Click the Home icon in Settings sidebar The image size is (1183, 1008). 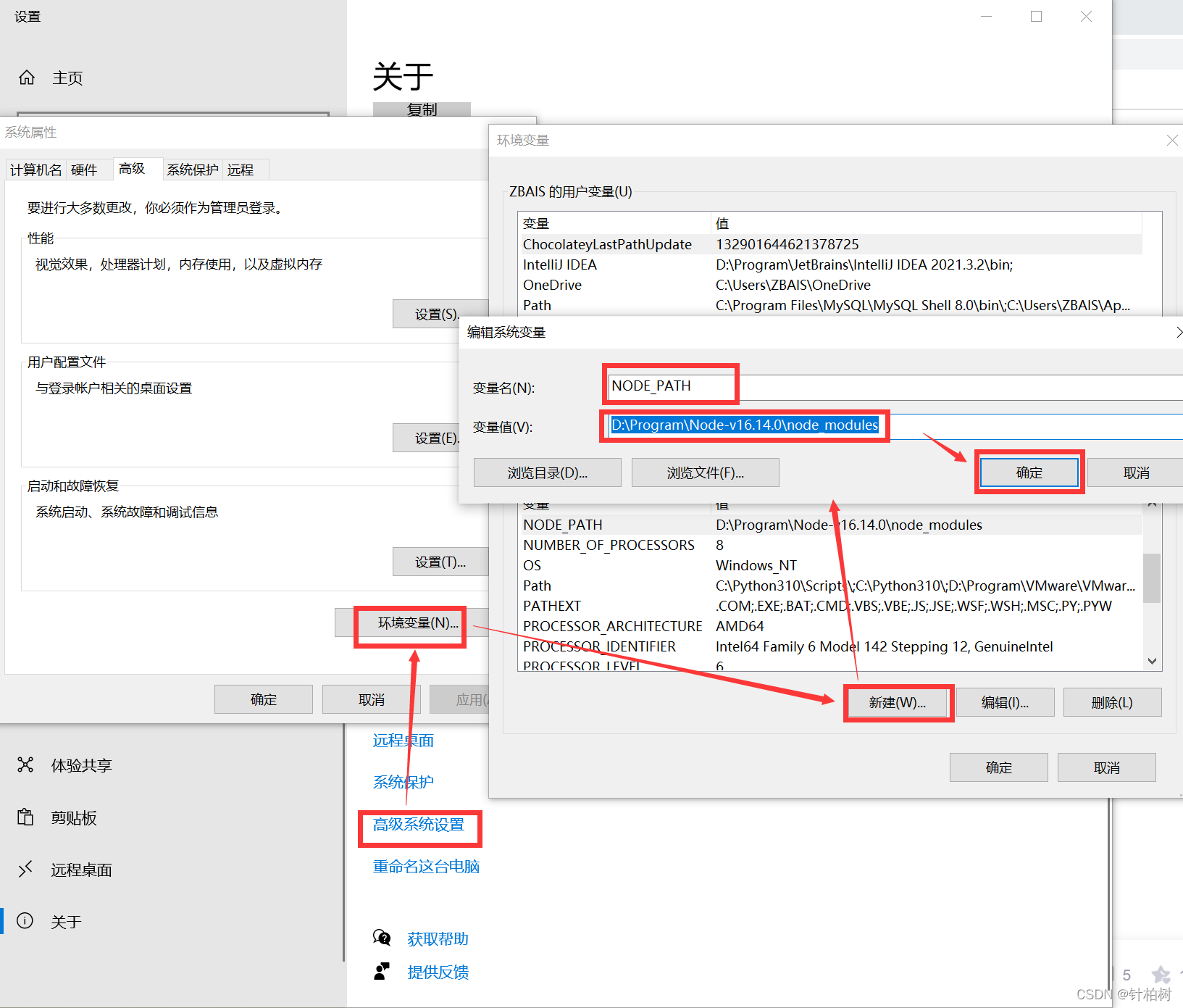[27, 78]
